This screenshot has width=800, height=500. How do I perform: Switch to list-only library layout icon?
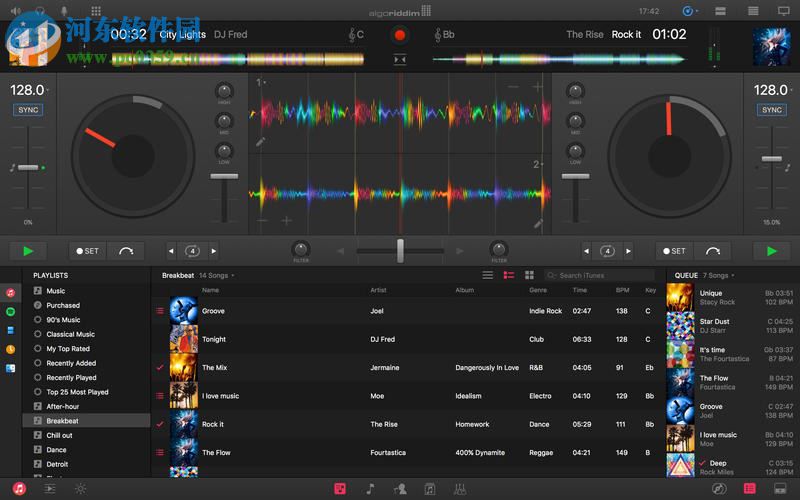(x=753, y=11)
